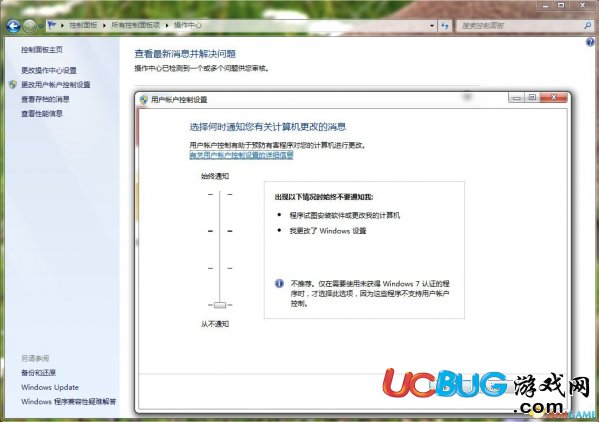Click the shield icon beside 更改用户帐户控制设置
Viewport: 599px width, 422px height.
pos(13,84)
